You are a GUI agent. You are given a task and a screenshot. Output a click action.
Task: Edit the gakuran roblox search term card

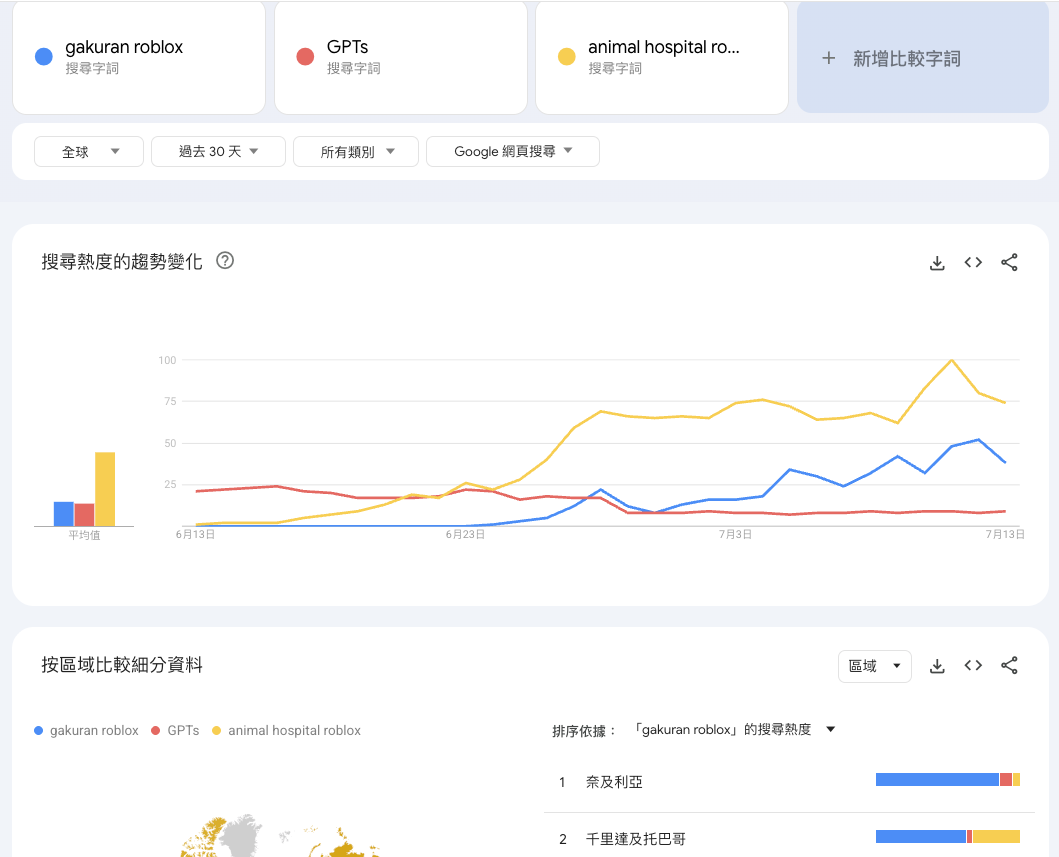pyautogui.click(x=139, y=57)
